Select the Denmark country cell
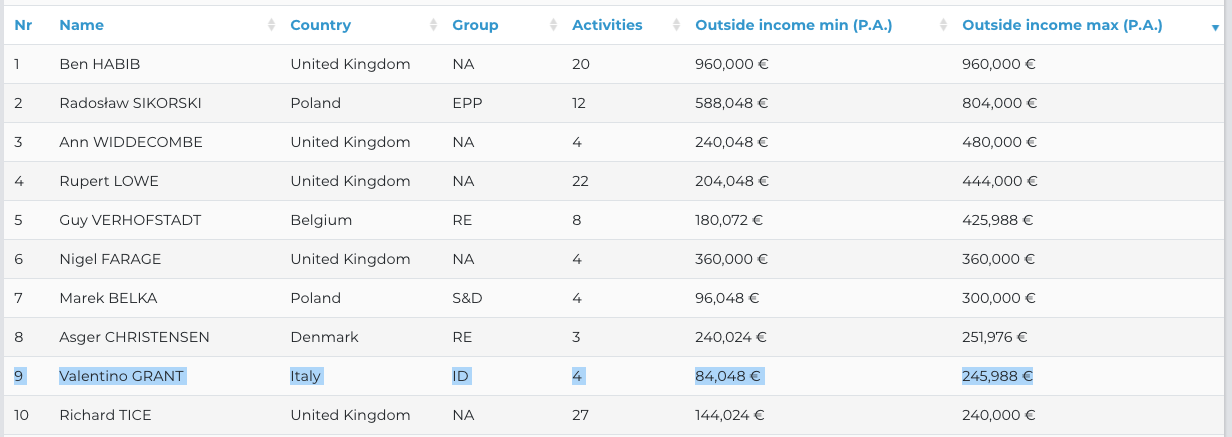 pos(324,337)
